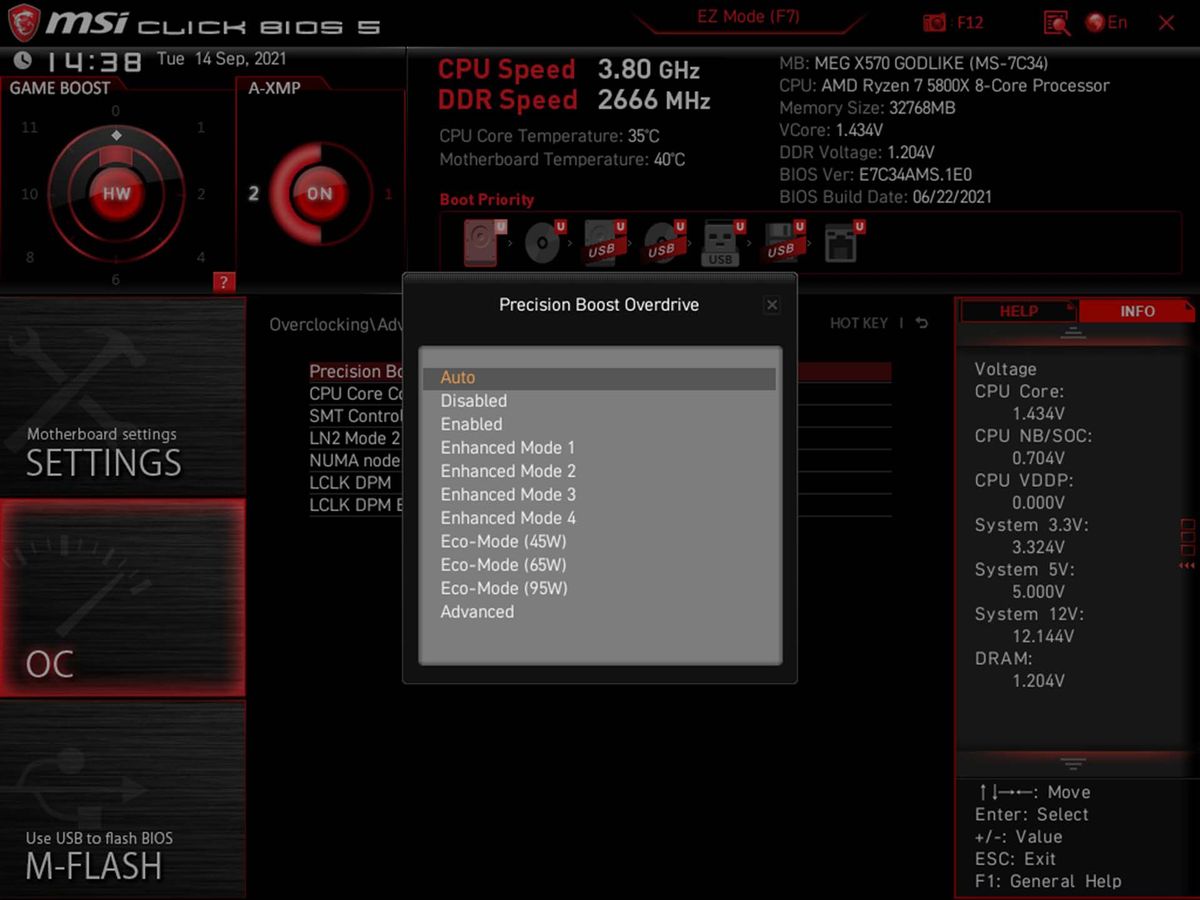The width and height of the screenshot is (1200, 900).
Task: Click the screenshot camera F12 icon
Action: 935,22
